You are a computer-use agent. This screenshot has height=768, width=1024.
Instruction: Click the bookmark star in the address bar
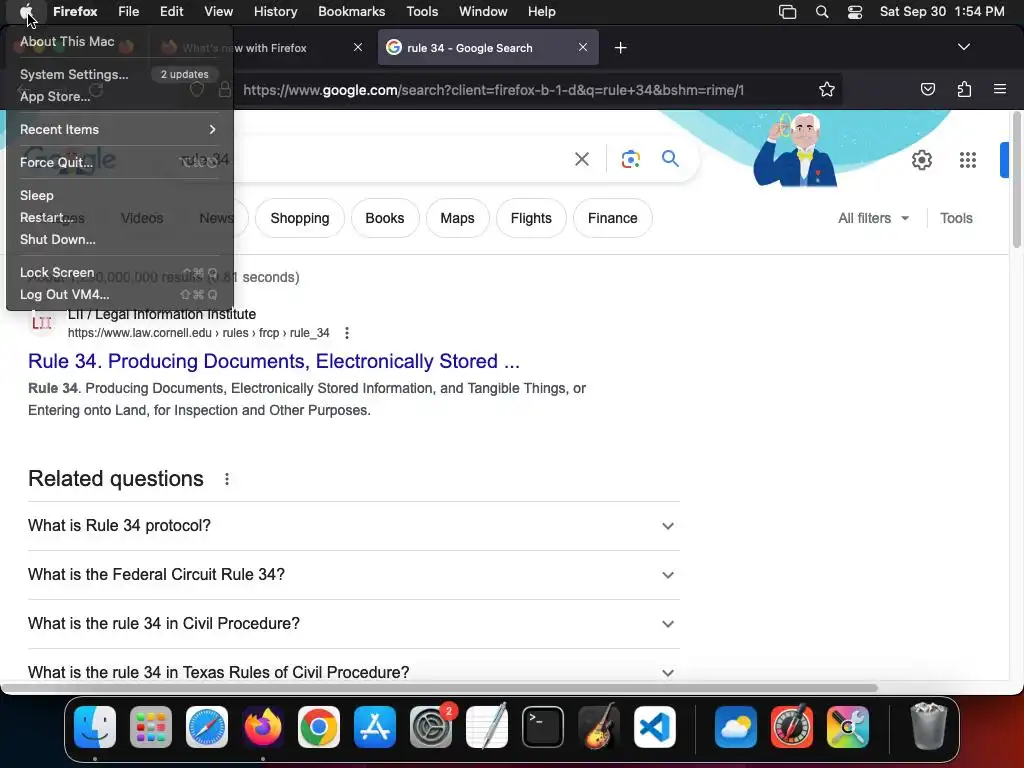tap(827, 89)
